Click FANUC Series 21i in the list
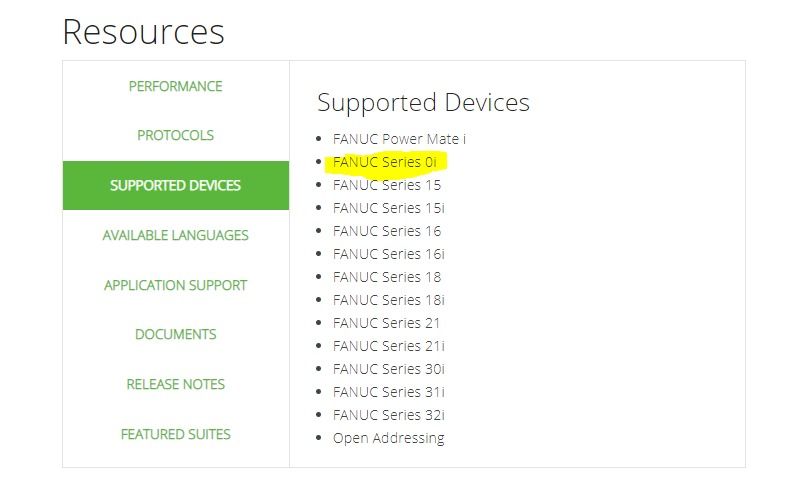The height and width of the screenshot is (493, 787). pos(388,346)
